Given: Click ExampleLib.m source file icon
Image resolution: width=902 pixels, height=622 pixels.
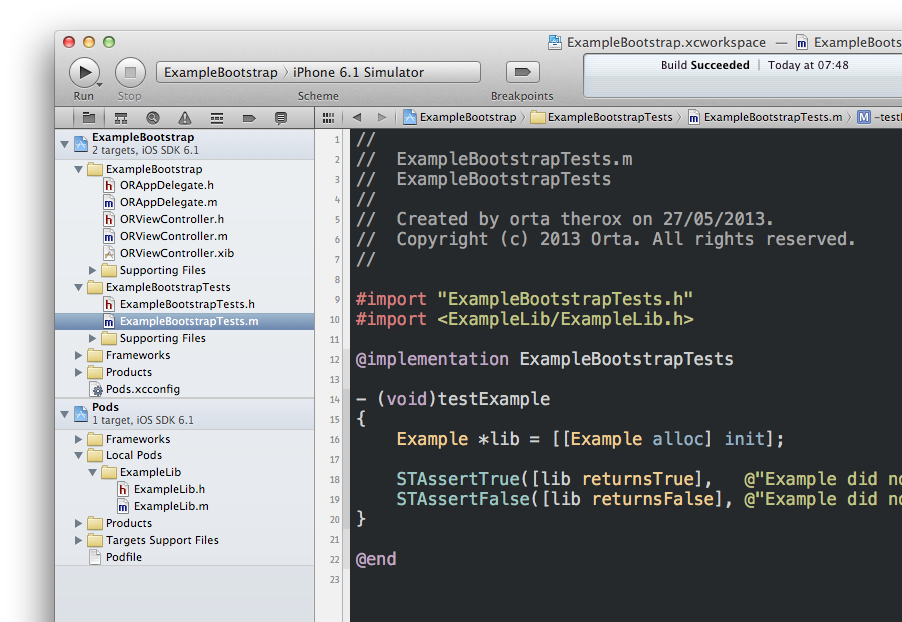Looking at the screenshot, I should (x=123, y=506).
